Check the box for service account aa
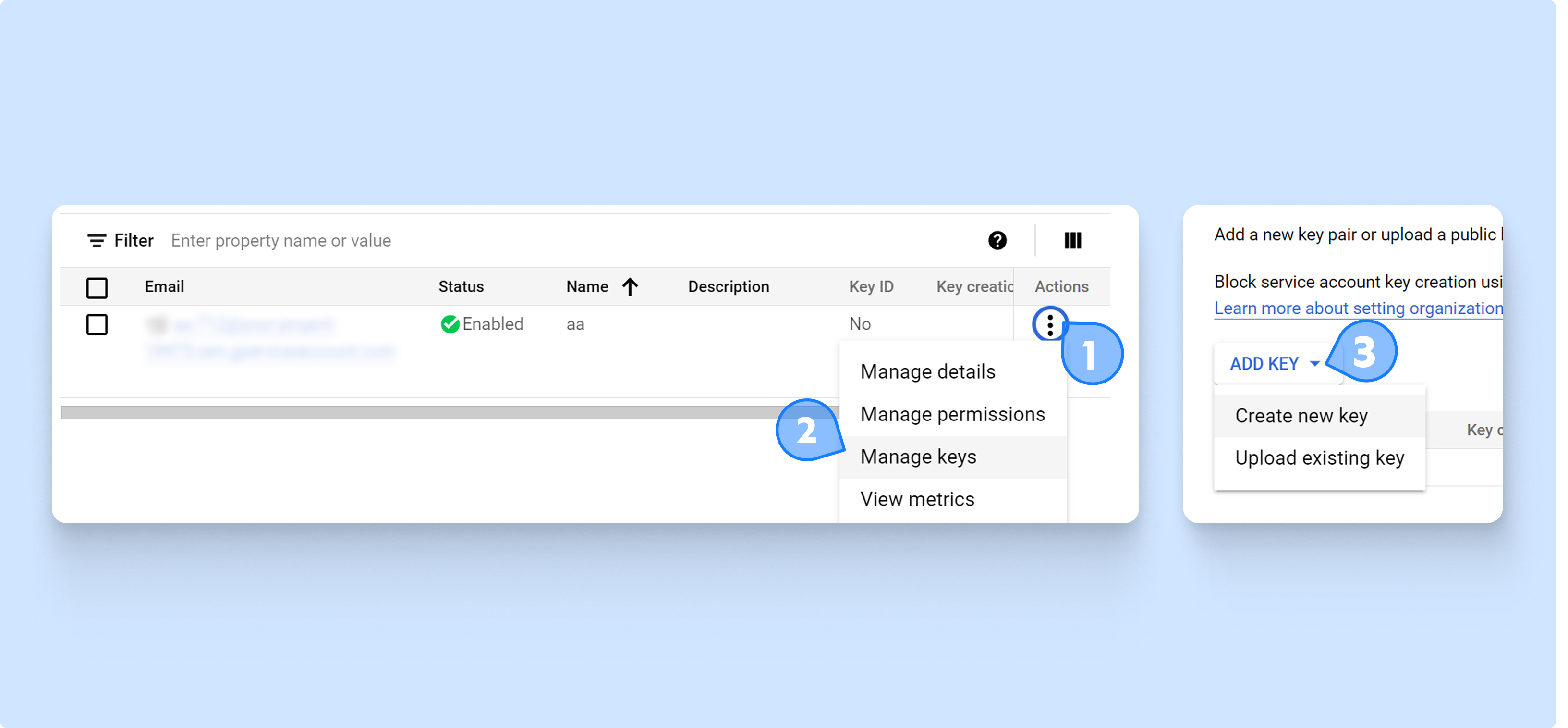 point(97,325)
